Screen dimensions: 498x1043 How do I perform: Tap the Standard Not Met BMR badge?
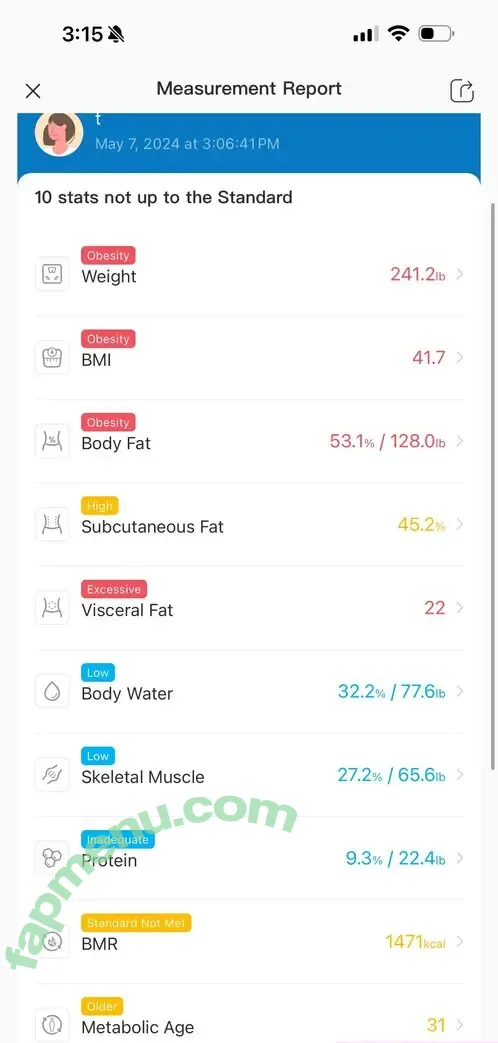(136, 923)
